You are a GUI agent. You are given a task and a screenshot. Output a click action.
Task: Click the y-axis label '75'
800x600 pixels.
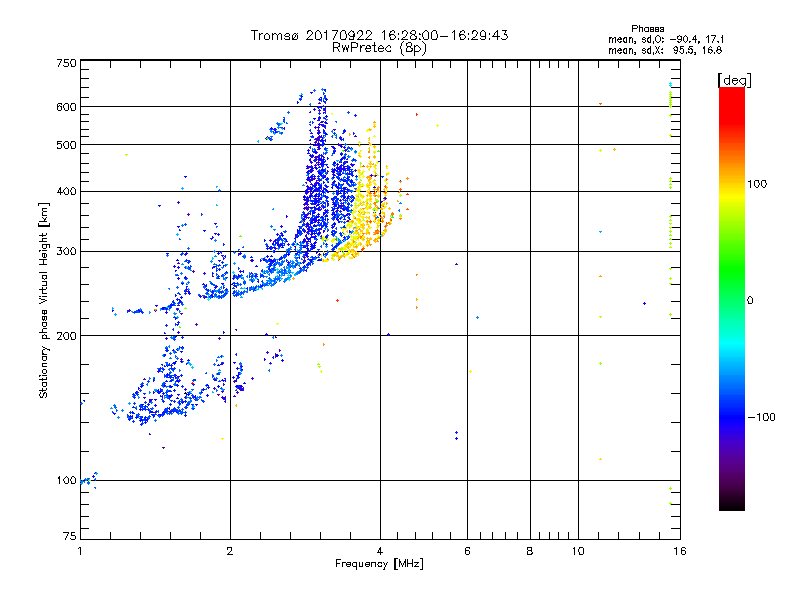[70, 536]
